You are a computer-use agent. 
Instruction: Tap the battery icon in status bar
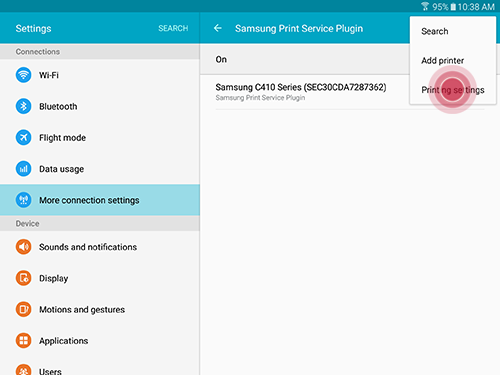(453, 7)
